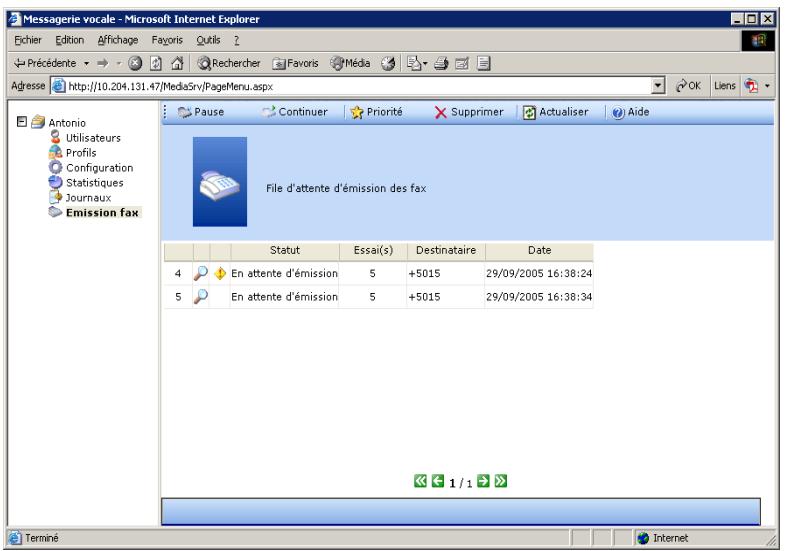Screen dimensions: 785x551
Task: Click the PDF converter toolbar icon
Action: pos(751,86)
